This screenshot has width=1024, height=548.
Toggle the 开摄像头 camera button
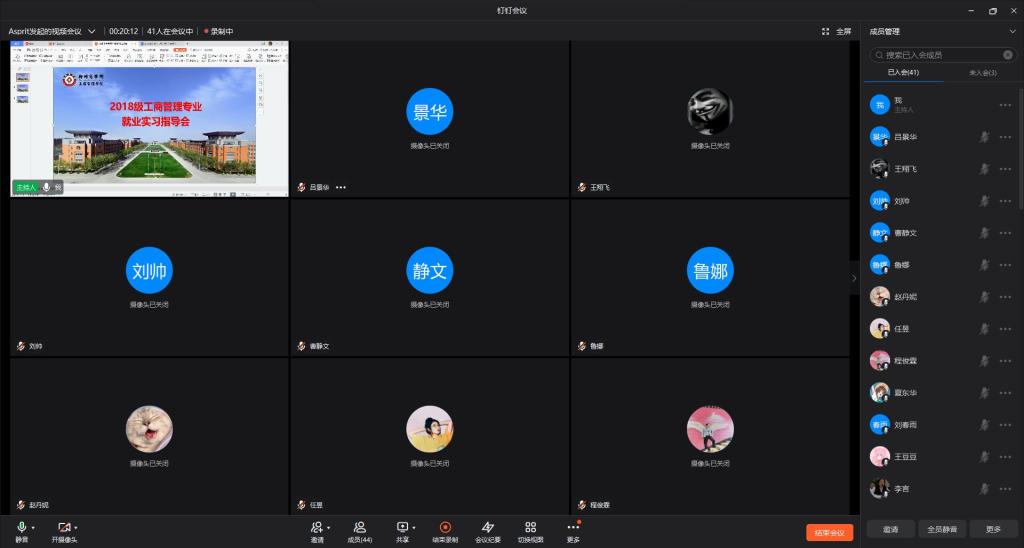[x=64, y=527]
